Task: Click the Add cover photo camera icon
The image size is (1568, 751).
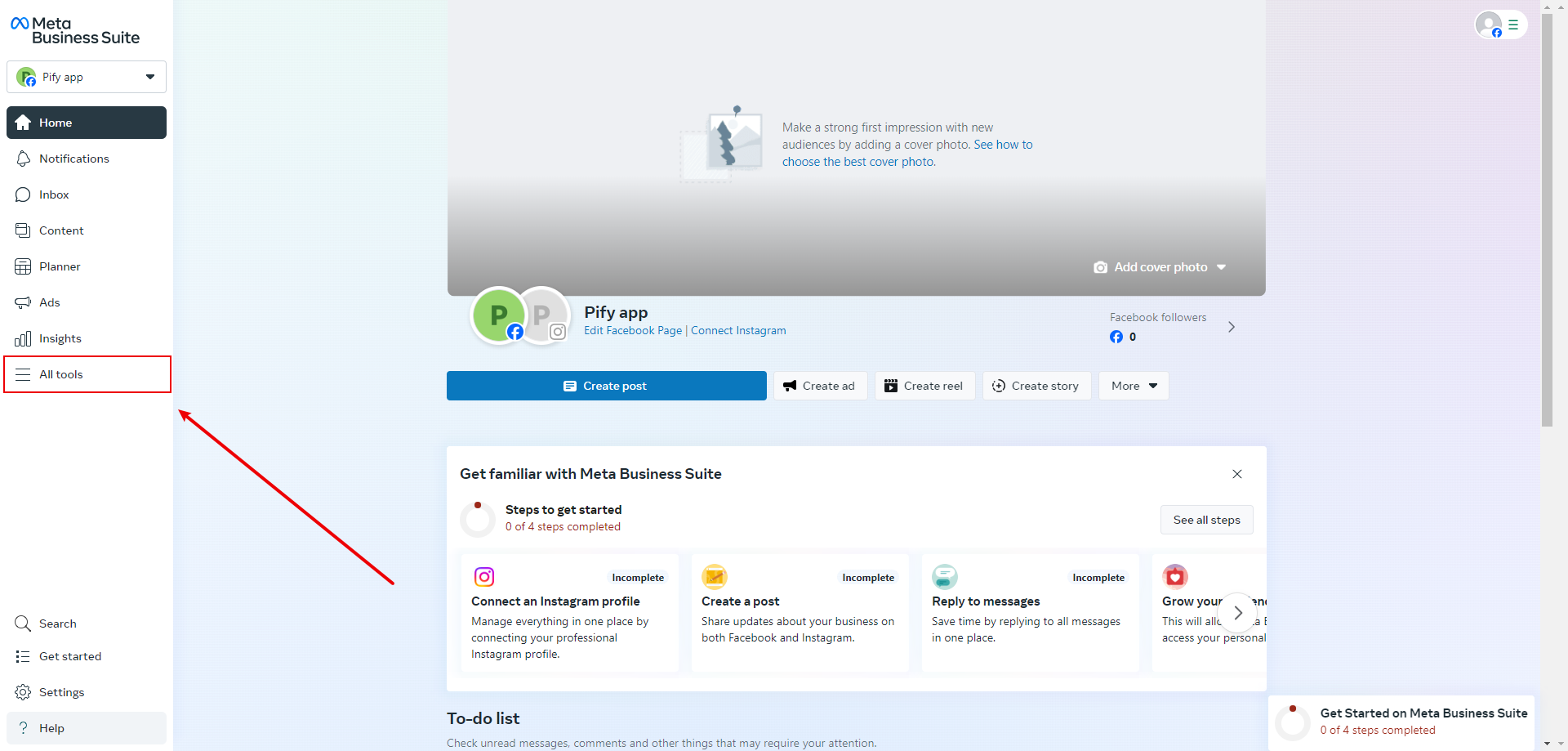Action: [x=1100, y=267]
